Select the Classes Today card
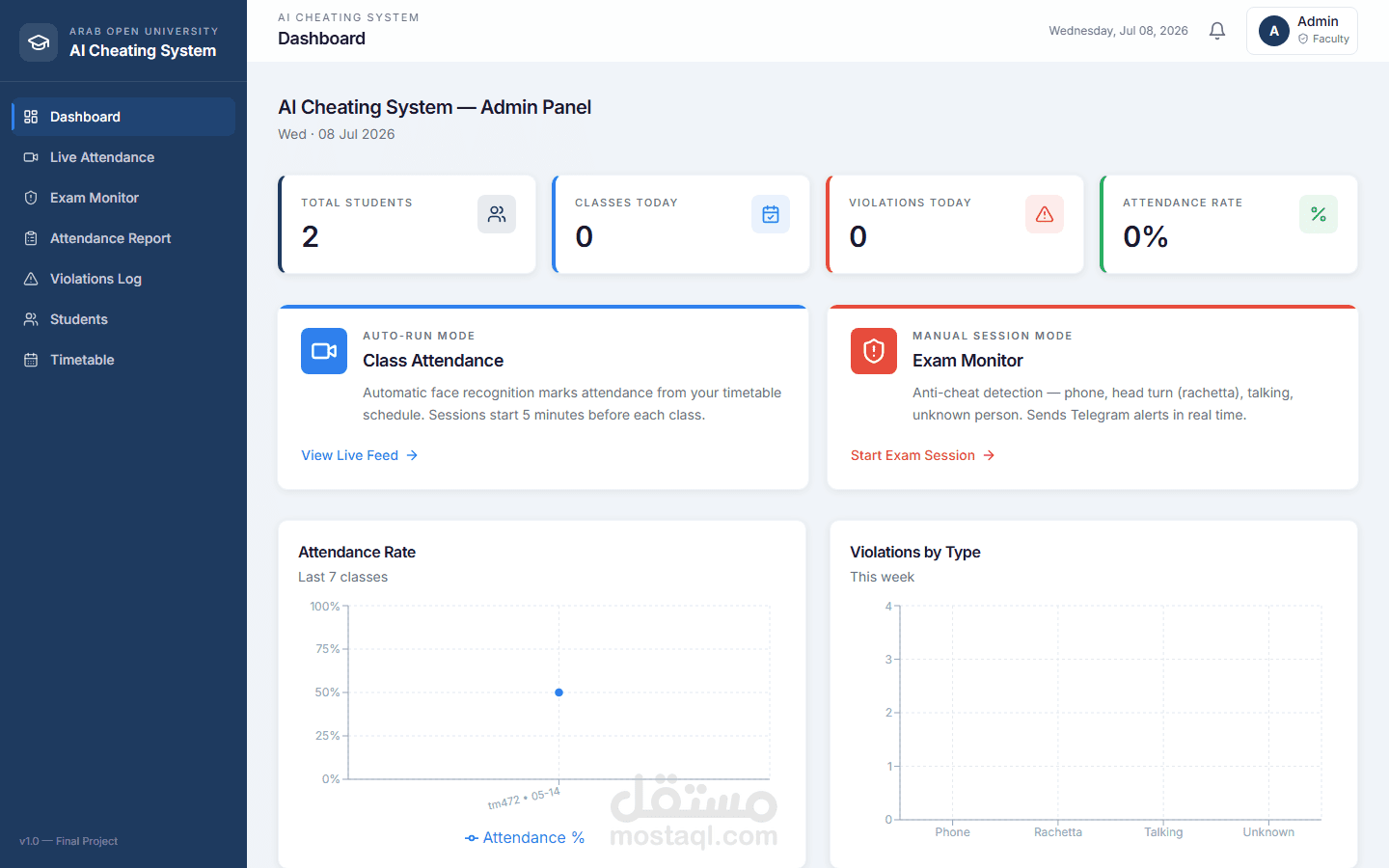 pyautogui.click(x=681, y=224)
